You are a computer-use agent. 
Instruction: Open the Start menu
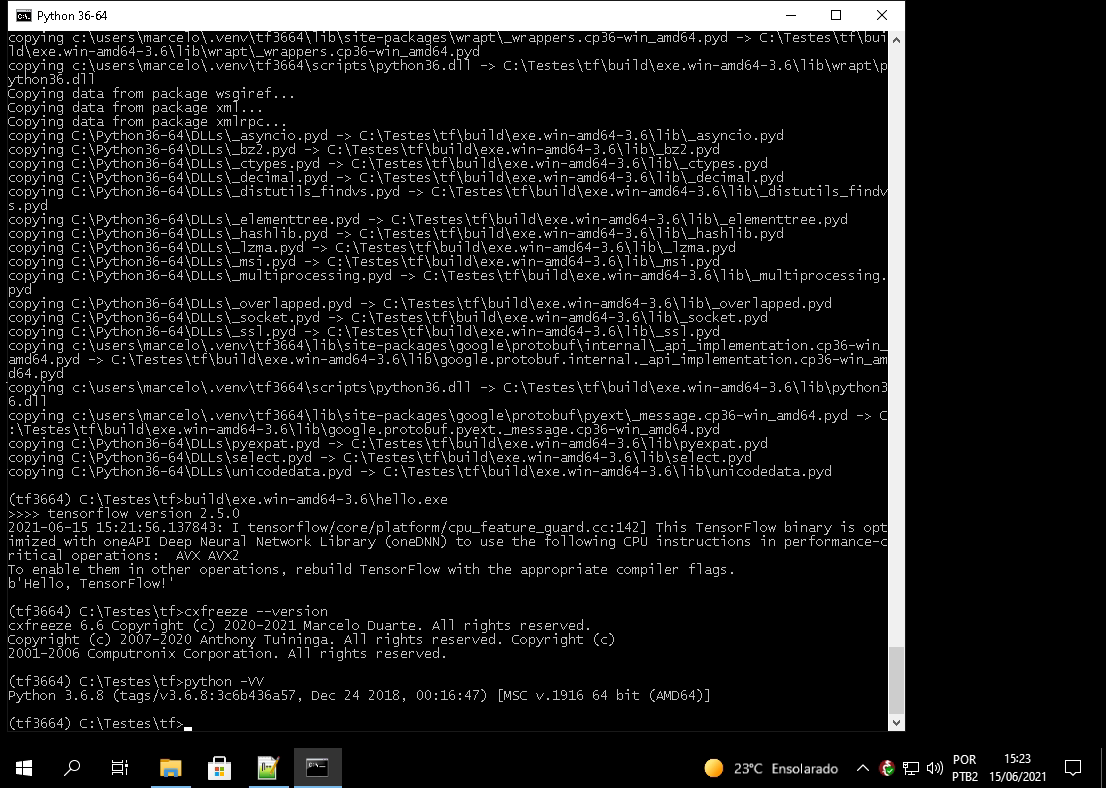(21, 768)
